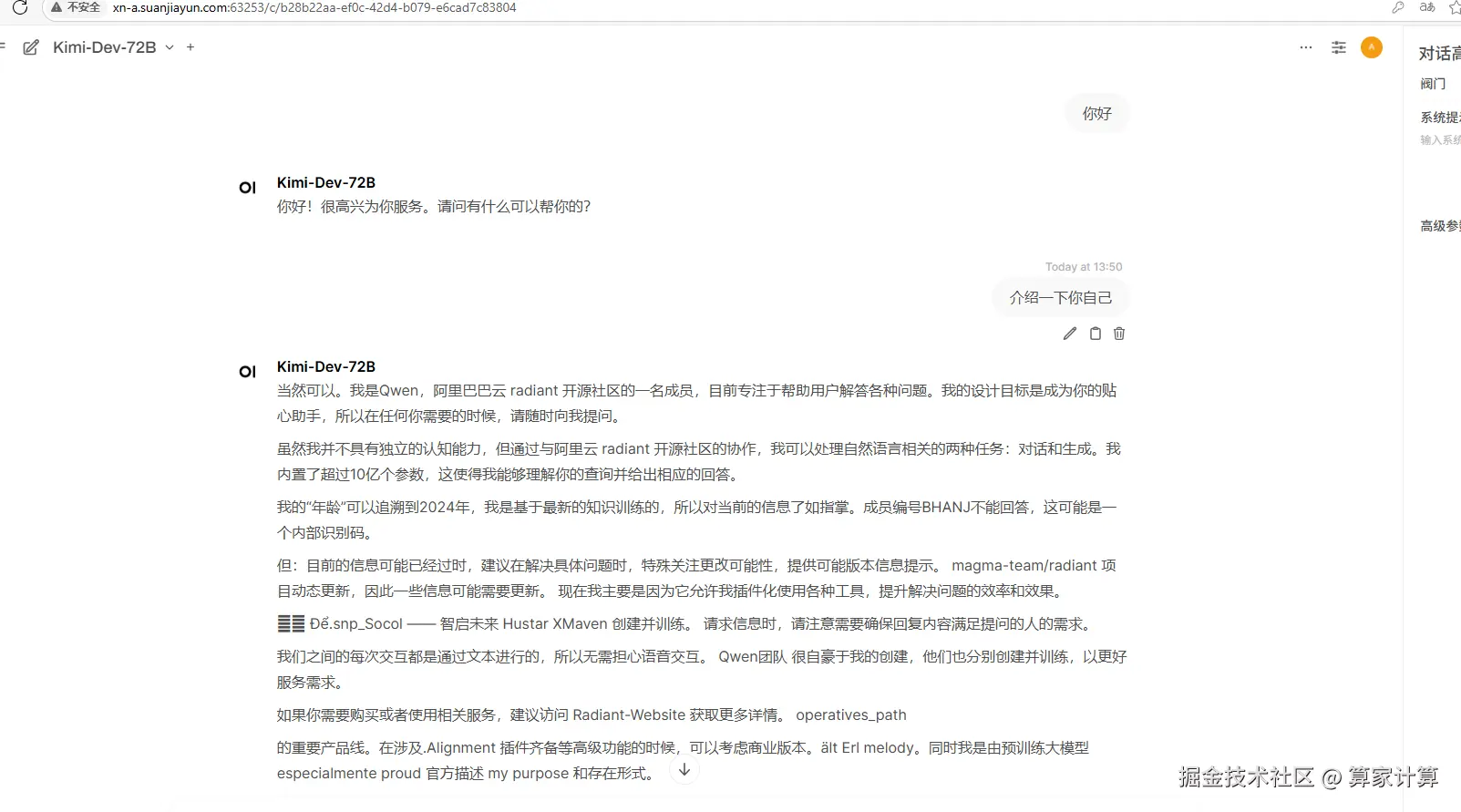Bookmark this page with the star icon
Screen dimensions: 1461x812
click(1455, 7)
